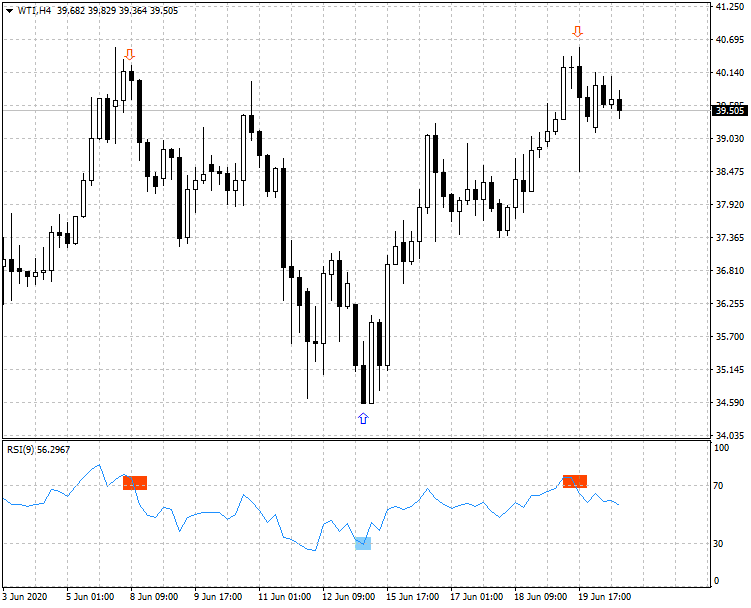The width and height of the screenshot is (751, 608).
Task: Click the RSI scale level 70
Action: coord(718,486)
